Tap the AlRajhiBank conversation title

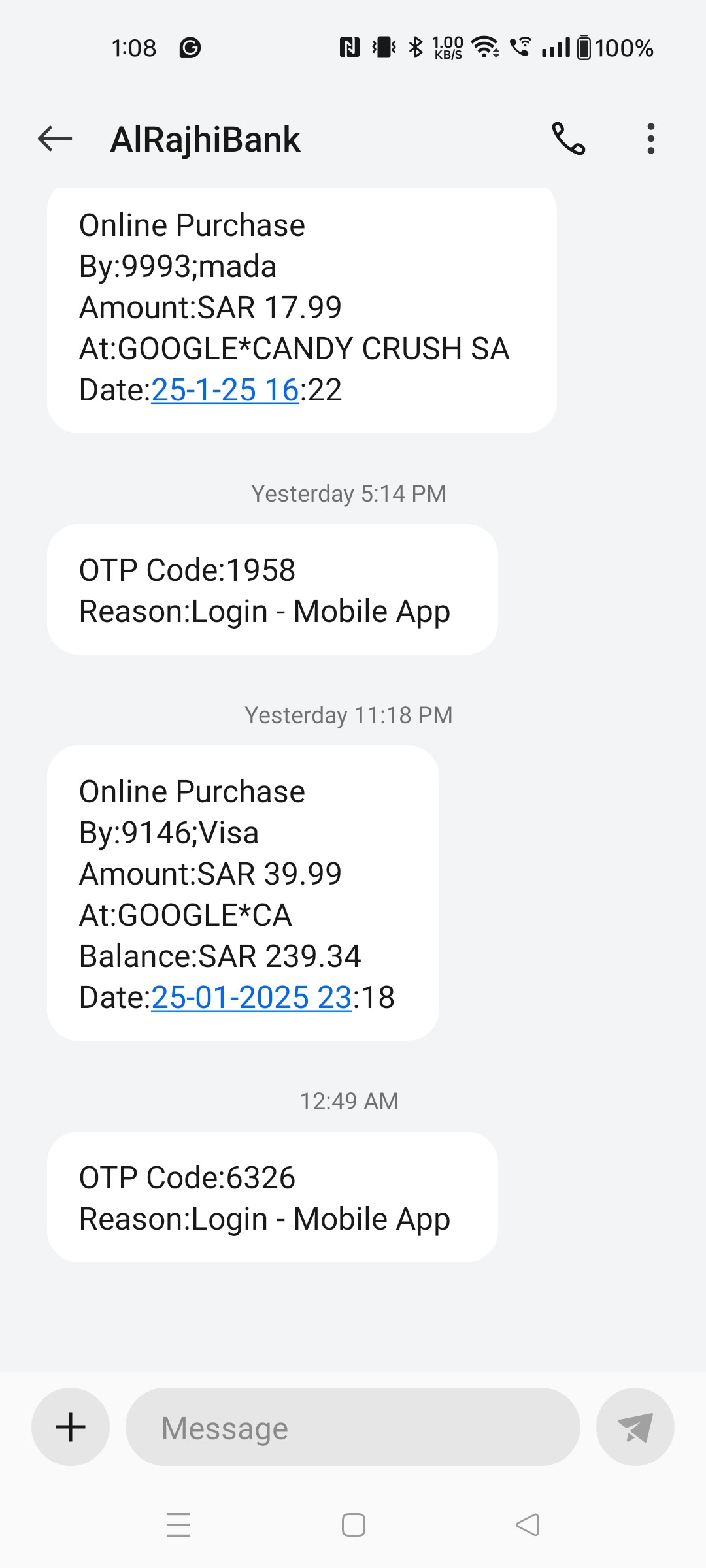point(205,139)
